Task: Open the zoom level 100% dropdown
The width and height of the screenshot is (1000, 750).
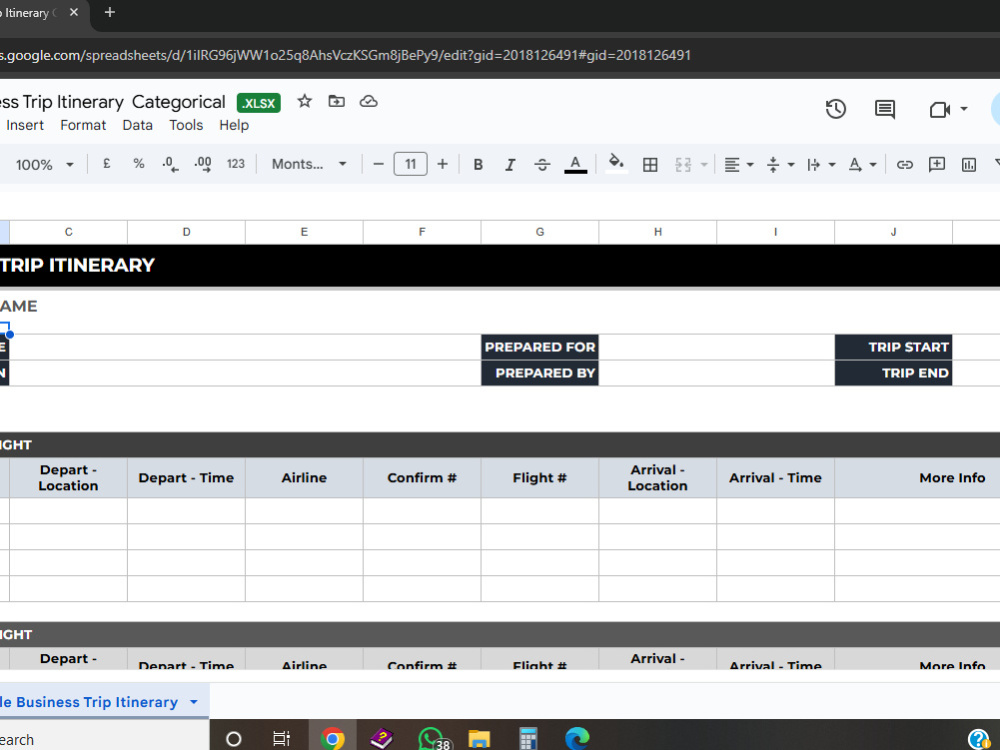Action: [43, 165]
